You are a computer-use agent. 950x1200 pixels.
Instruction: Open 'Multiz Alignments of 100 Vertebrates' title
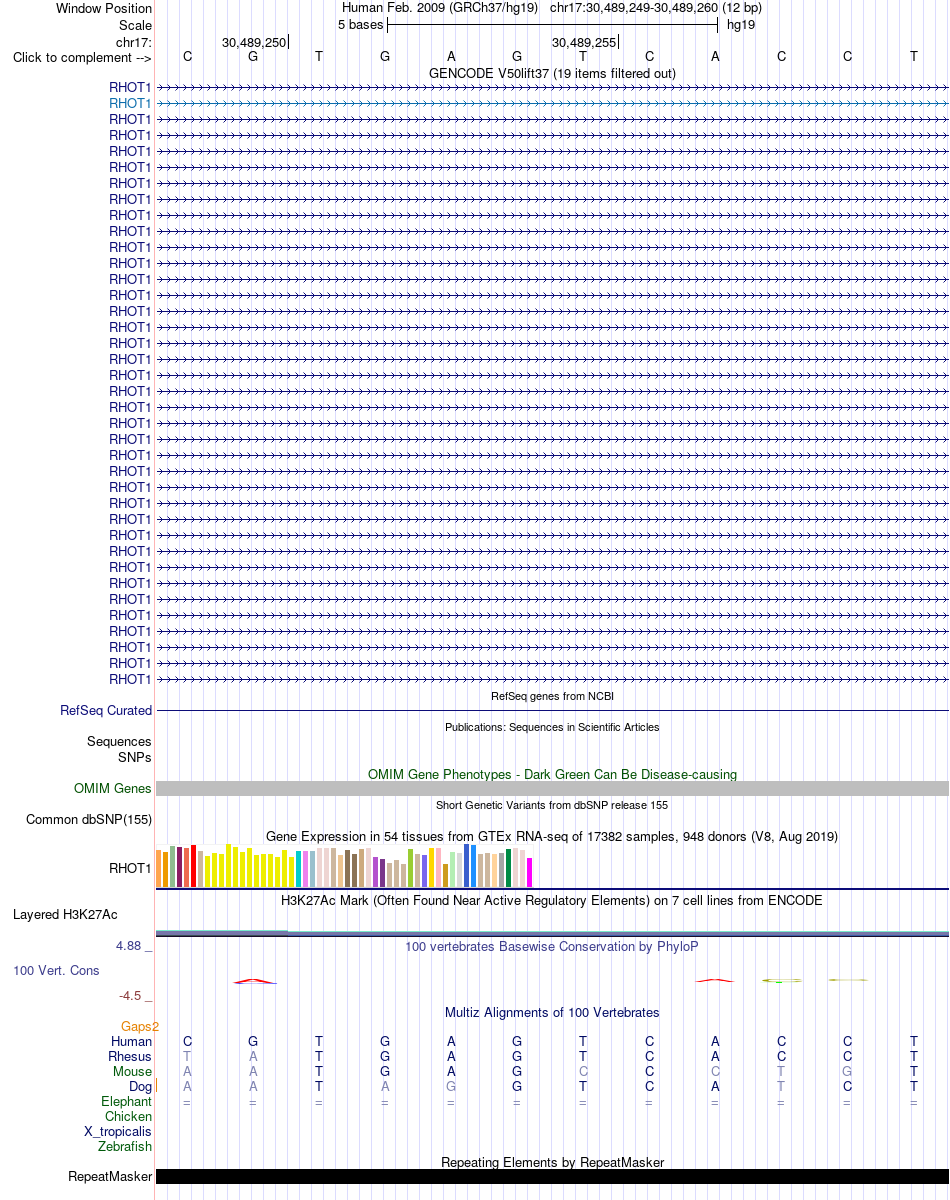click(x=552, y=1013)
